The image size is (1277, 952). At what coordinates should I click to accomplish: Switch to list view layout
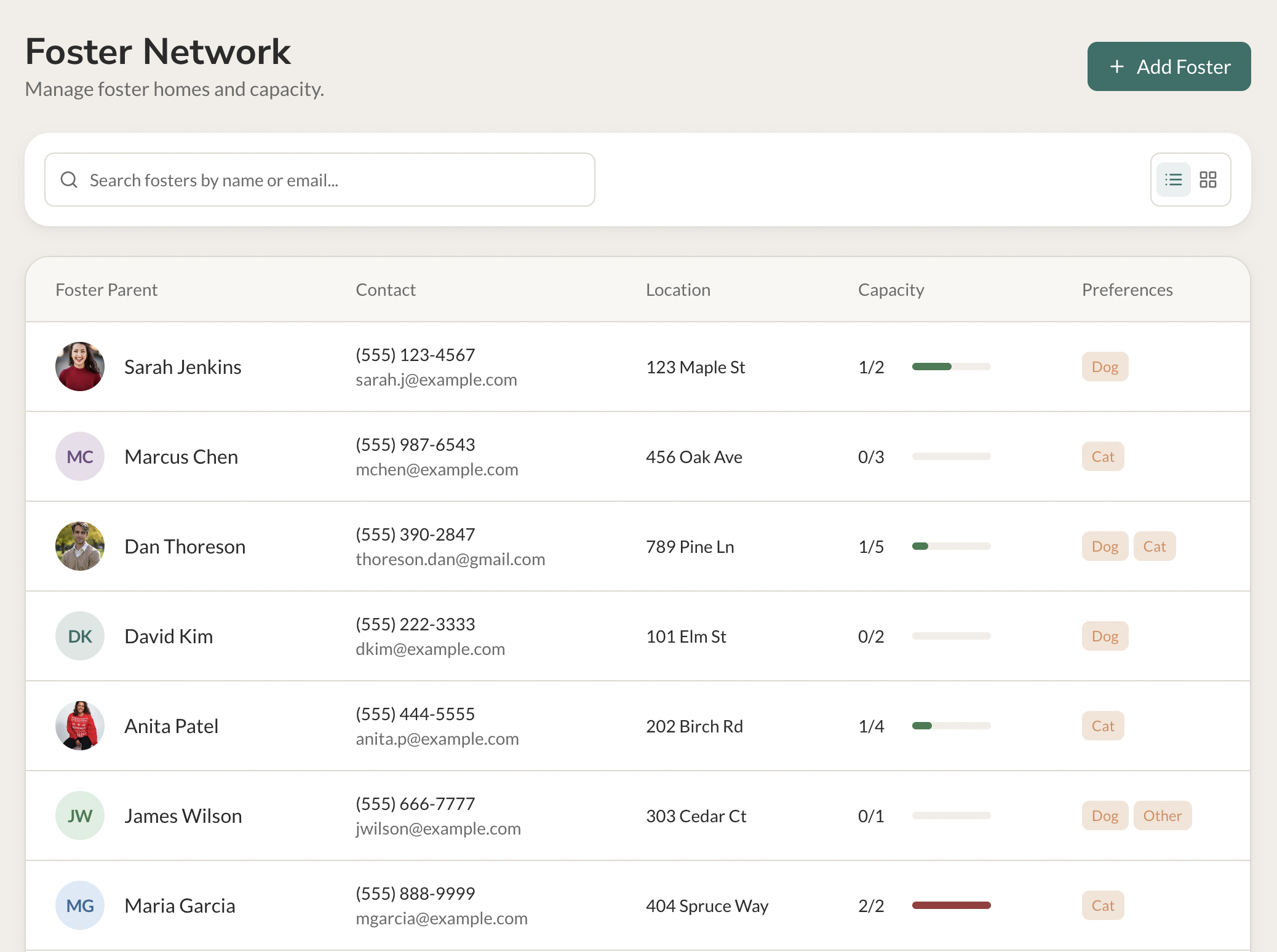click(x=1173, y=180)
